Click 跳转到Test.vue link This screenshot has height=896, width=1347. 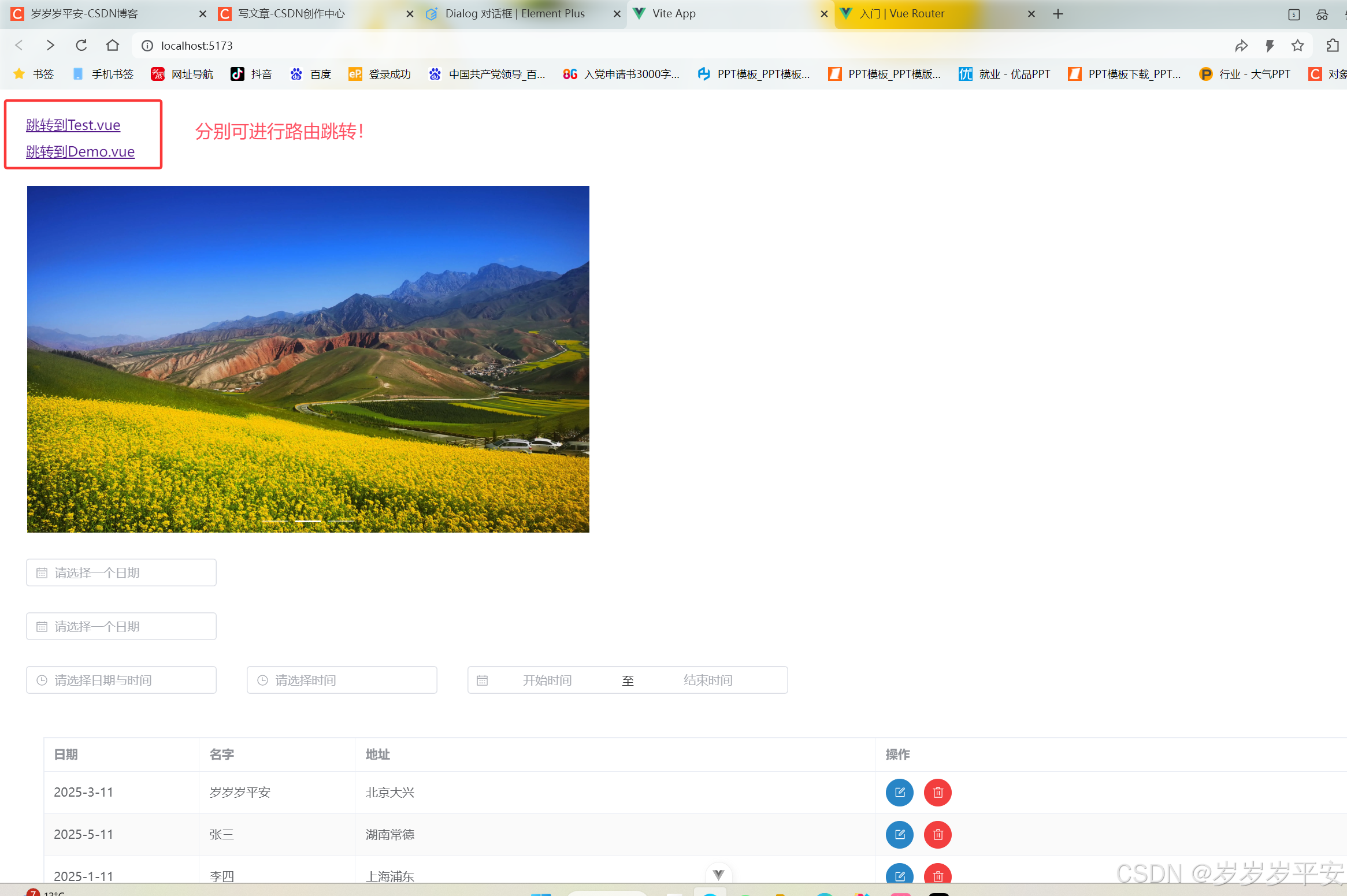[73, 125]
